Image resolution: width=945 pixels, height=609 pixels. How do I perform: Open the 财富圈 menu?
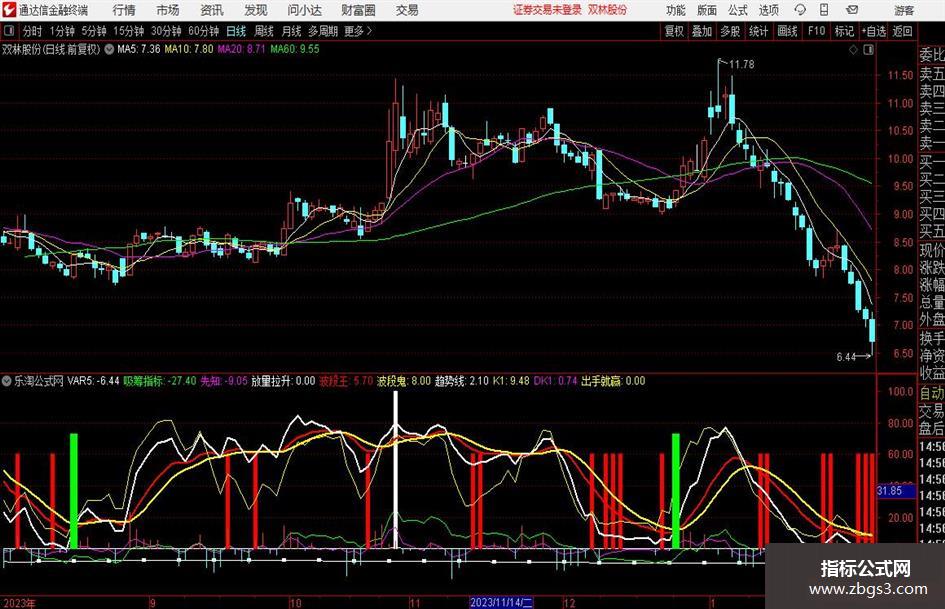pos(358,10)
